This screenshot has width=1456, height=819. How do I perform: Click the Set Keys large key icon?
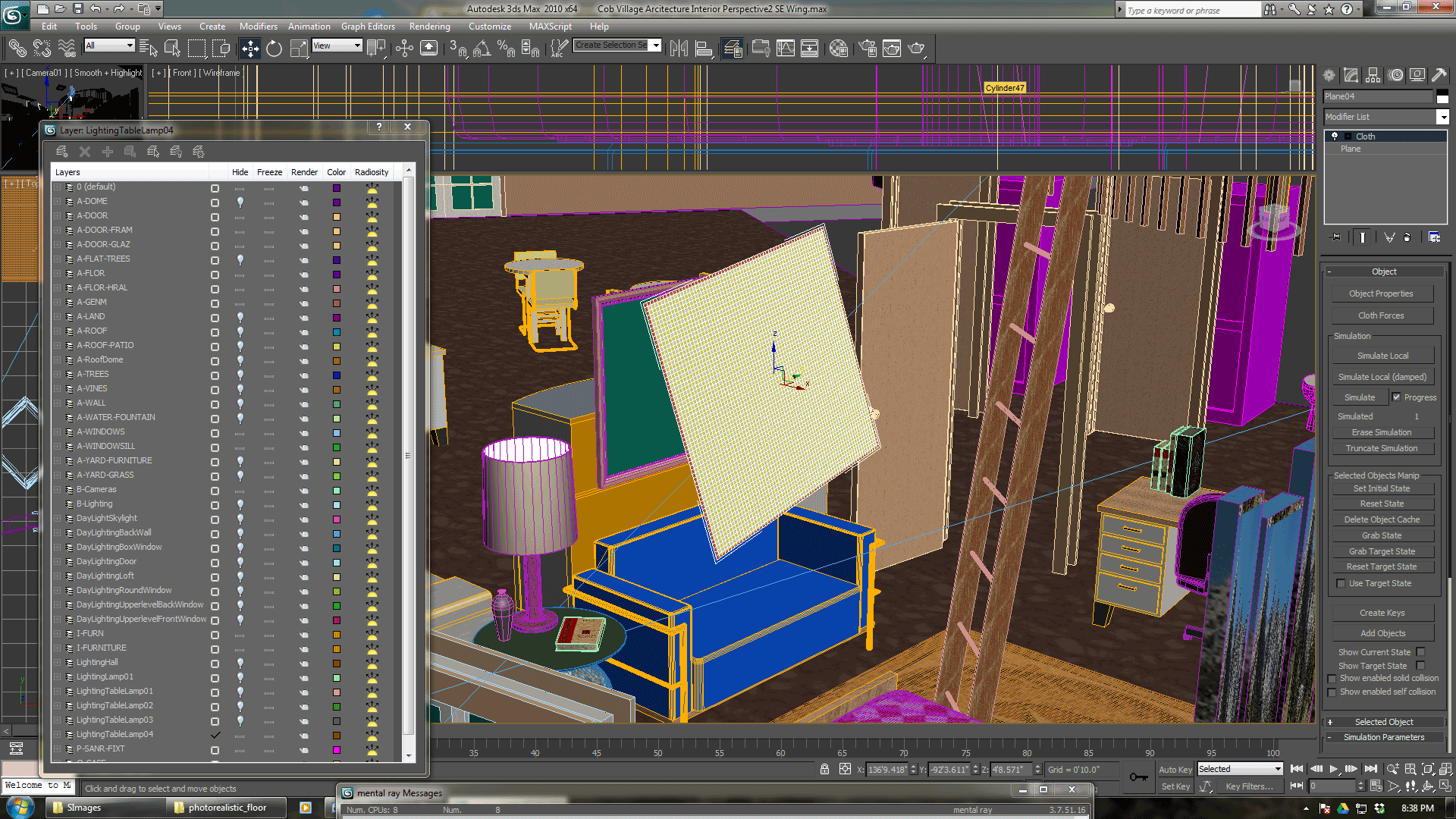(1138, 777)
